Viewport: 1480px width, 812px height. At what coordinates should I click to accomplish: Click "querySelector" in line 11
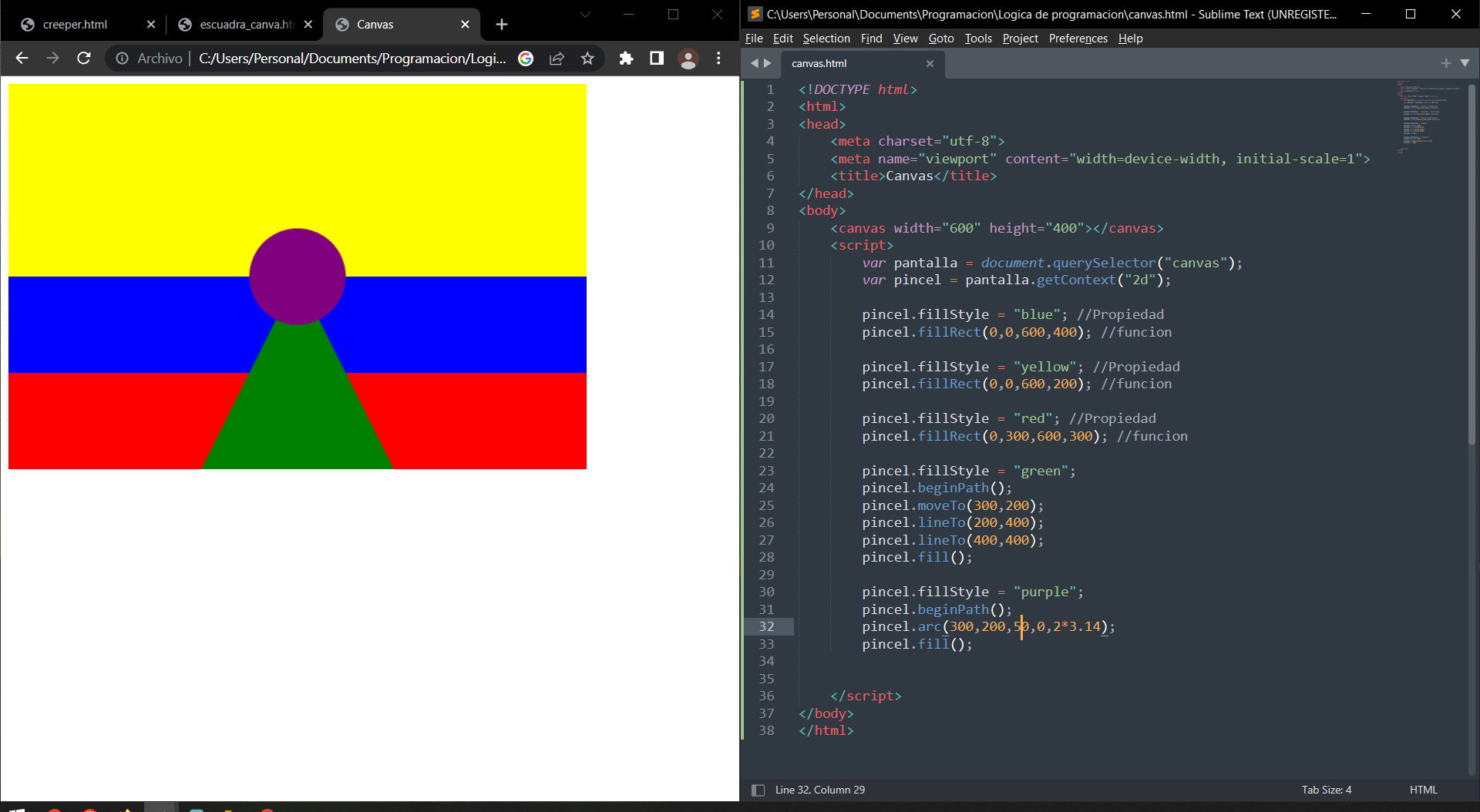click(1105, 263)
